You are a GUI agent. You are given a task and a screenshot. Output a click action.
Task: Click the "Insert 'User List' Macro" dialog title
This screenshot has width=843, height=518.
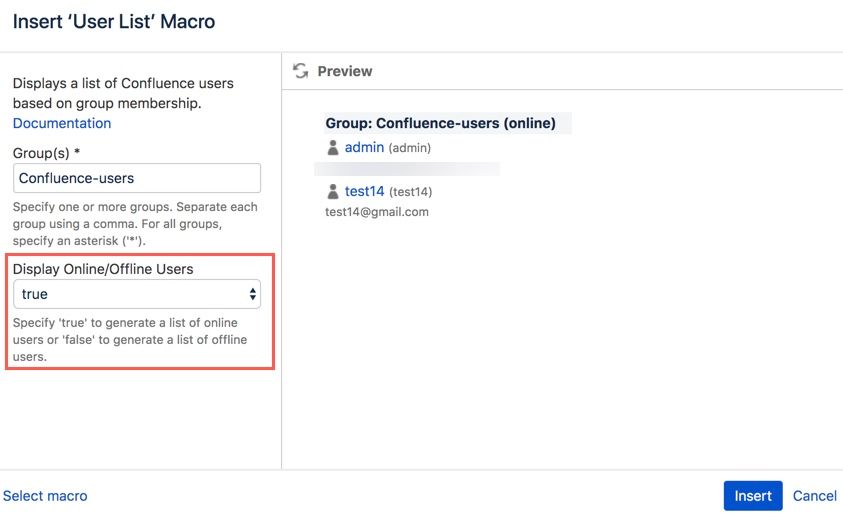pos(114,21)
